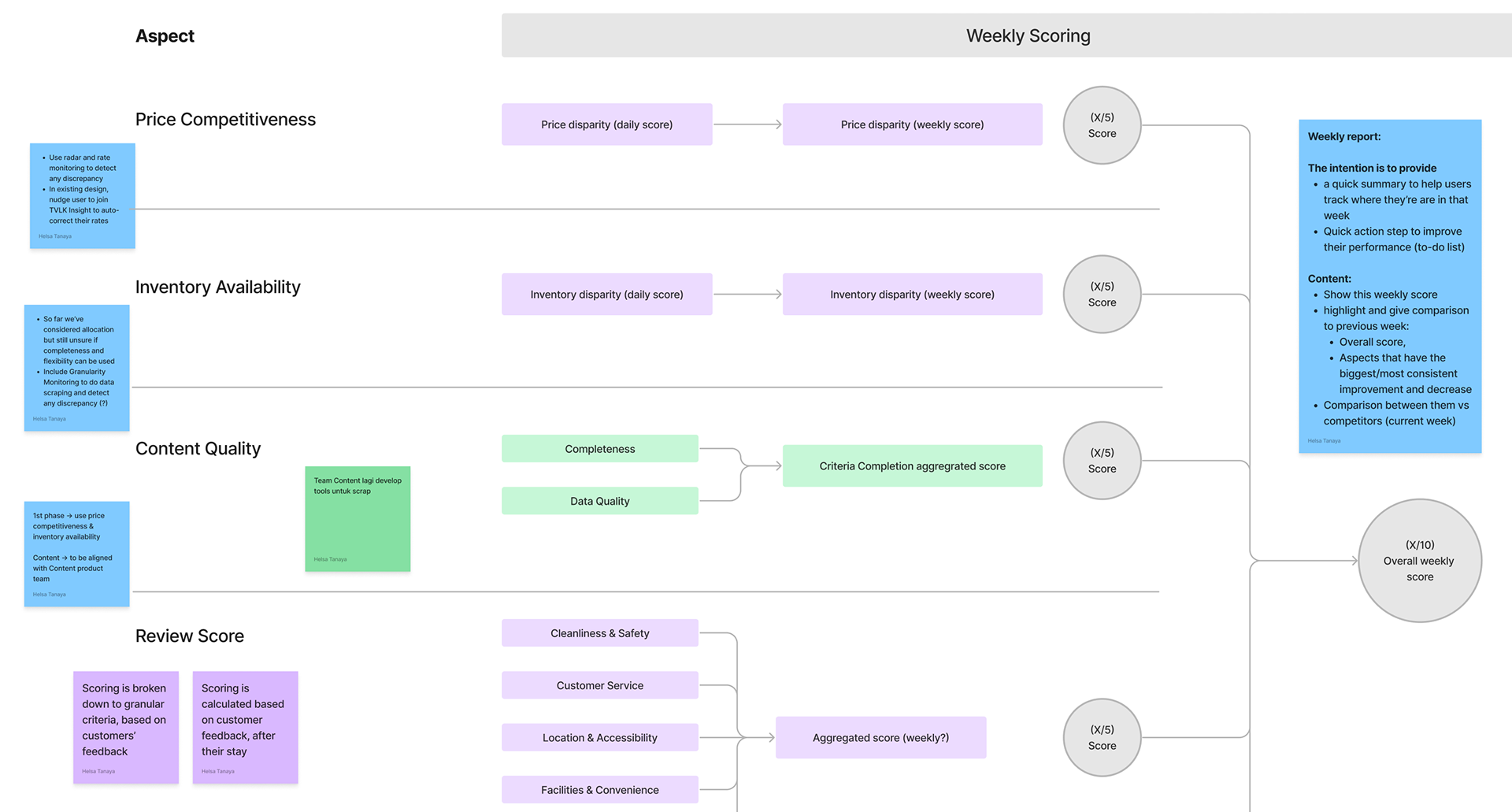1512x812 pixels.
Task: Select the blue Weekly report sticky note
Action: (1389, 286)
